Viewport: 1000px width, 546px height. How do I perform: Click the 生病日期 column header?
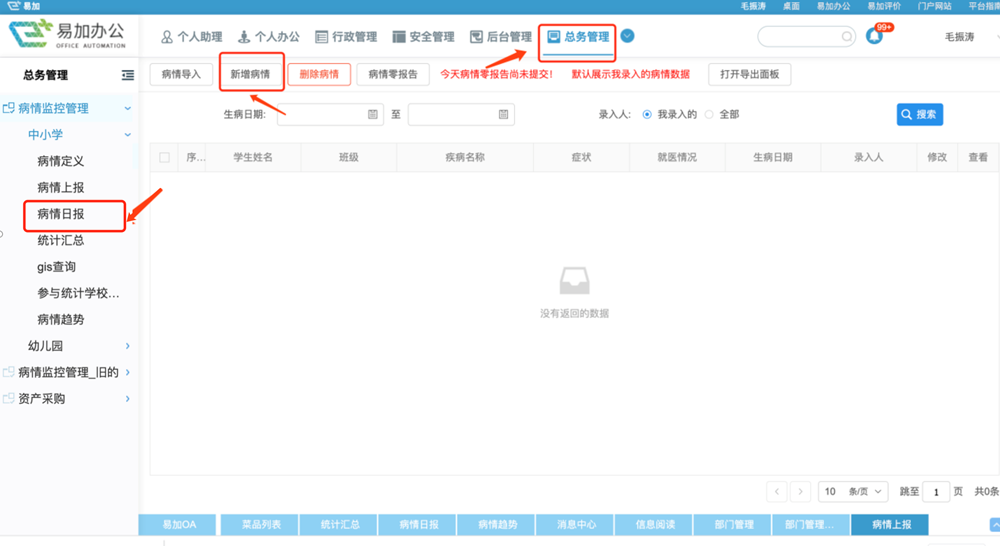tap(773, 157)
